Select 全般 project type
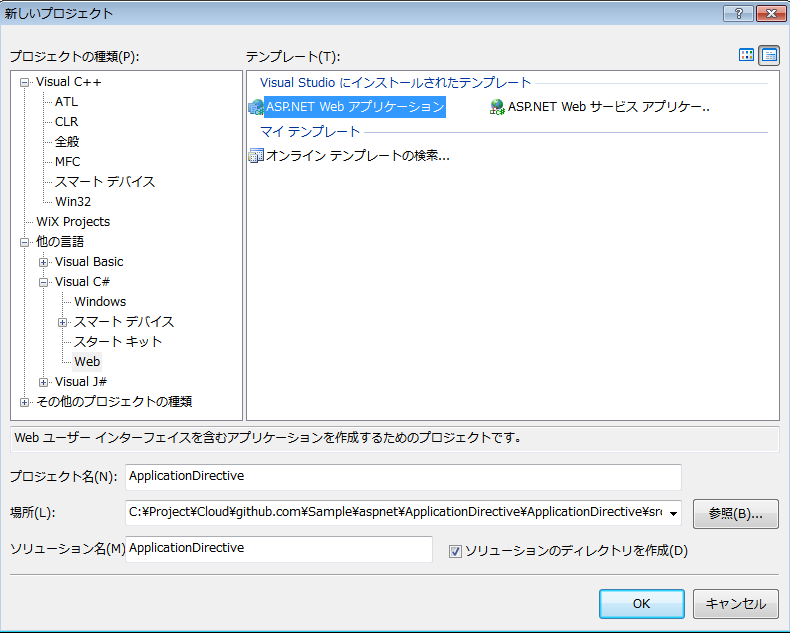The width and height of the screenshot is (790, 633). coord(67,142)
